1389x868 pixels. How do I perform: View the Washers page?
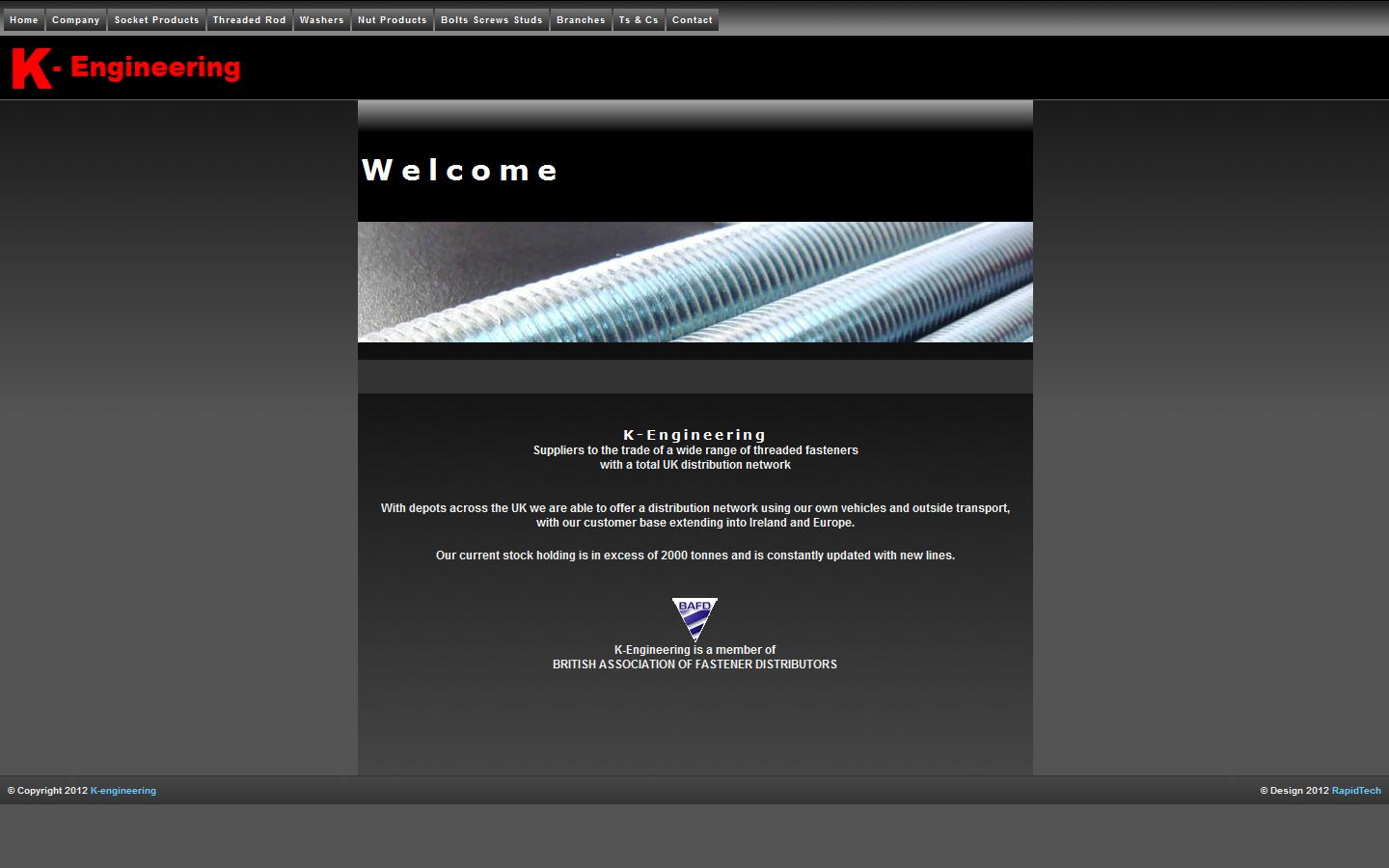[321, 19]
